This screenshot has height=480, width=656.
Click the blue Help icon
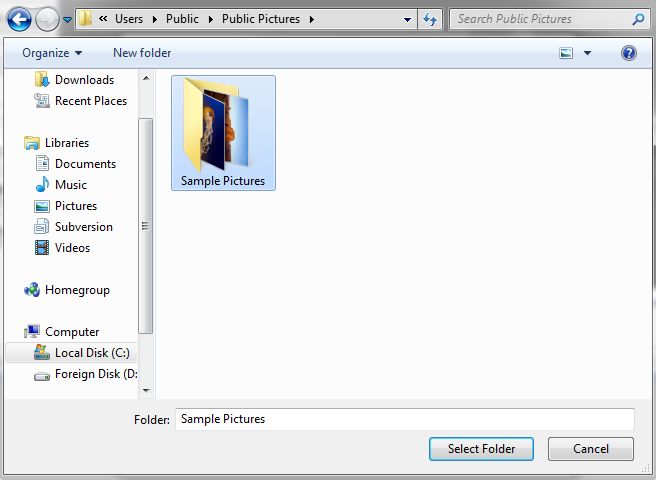tap(628, 53)
